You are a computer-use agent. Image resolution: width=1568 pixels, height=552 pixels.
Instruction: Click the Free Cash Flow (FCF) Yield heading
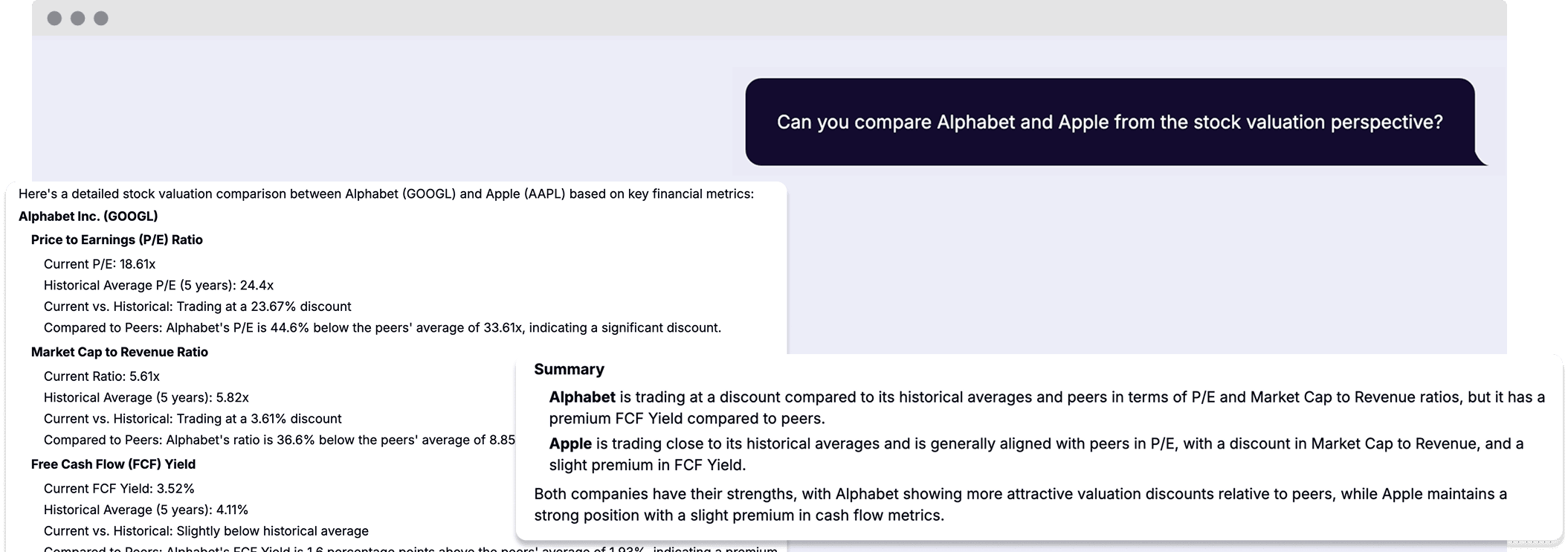[113, 464]
